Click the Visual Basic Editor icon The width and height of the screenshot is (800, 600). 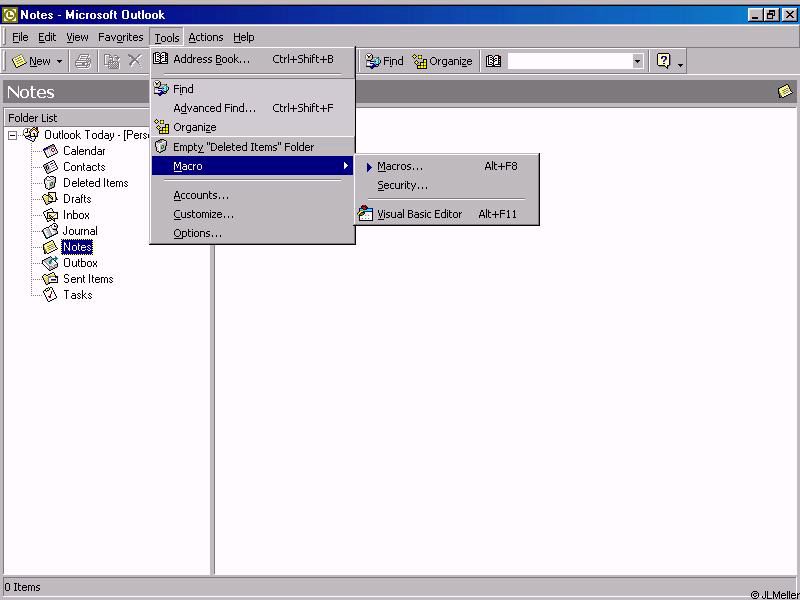coord(365,213)
